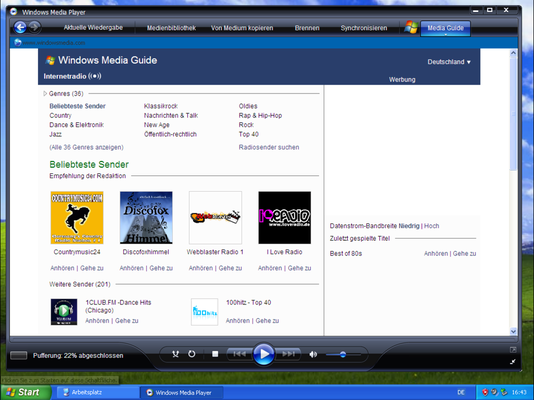Image resolution: width=534 pixels, height=400 pixels.
Task: Open Aktuelle Wiedergabe tab
Action: (x=93, y=28)
